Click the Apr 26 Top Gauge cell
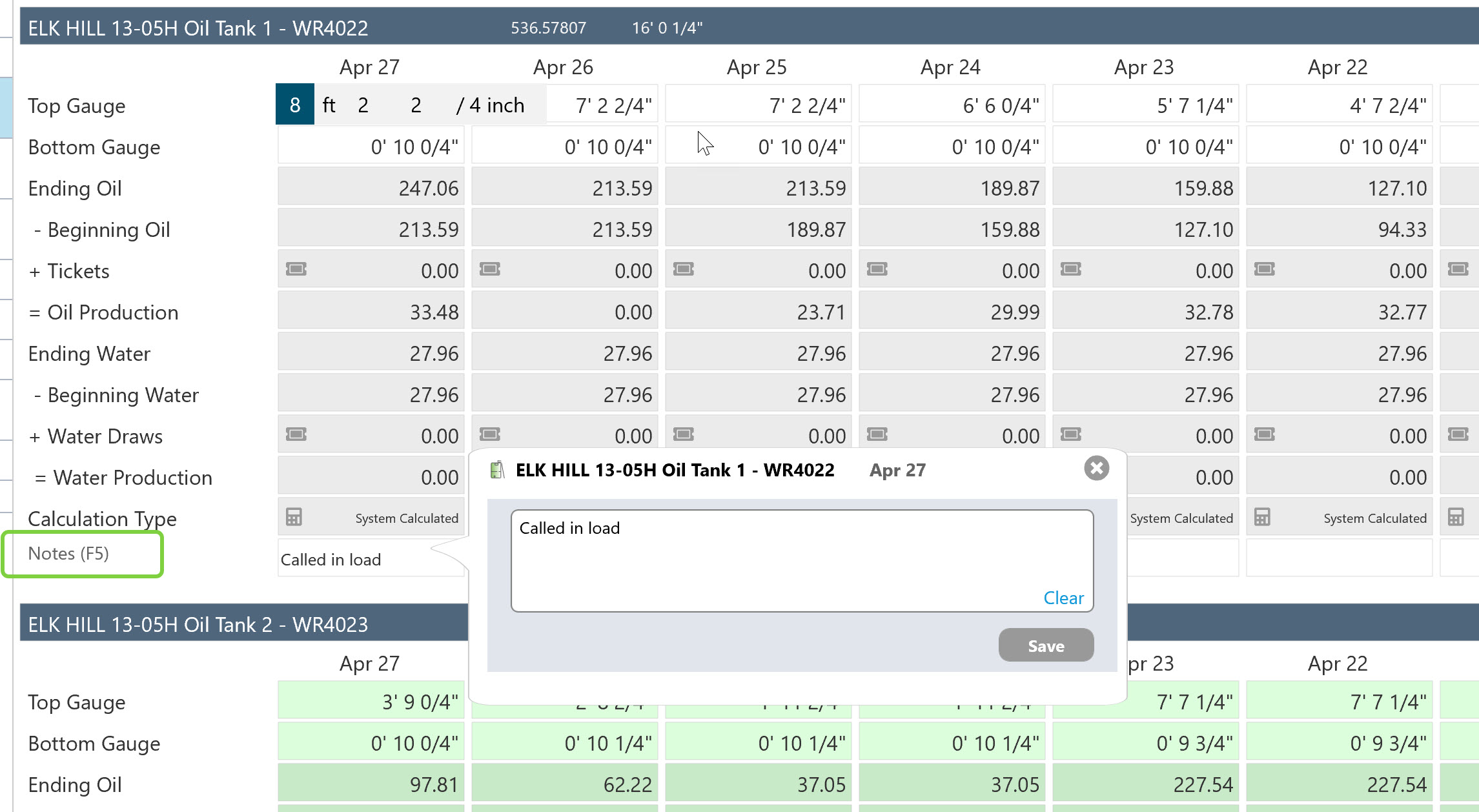Viewport: 1479px width, 812px height. (x=604, y=105)
